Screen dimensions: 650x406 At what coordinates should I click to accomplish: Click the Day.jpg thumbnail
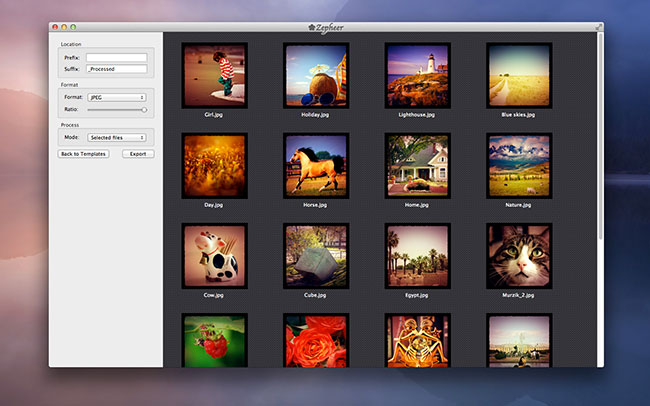[x=214, y=165]
